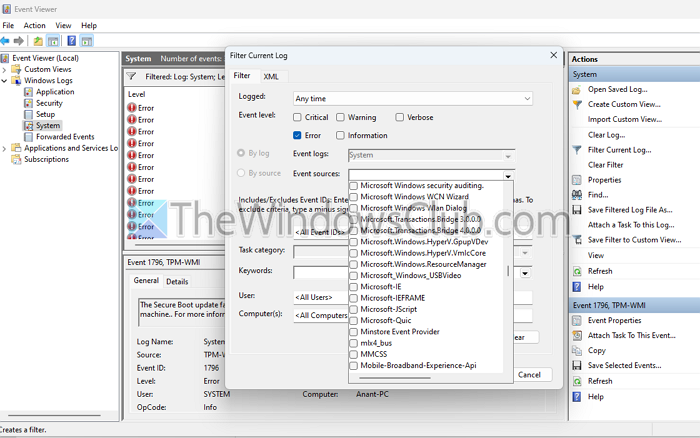
Task: Click the Attach Task To This Event icon
Action: (x=577, y=335)
